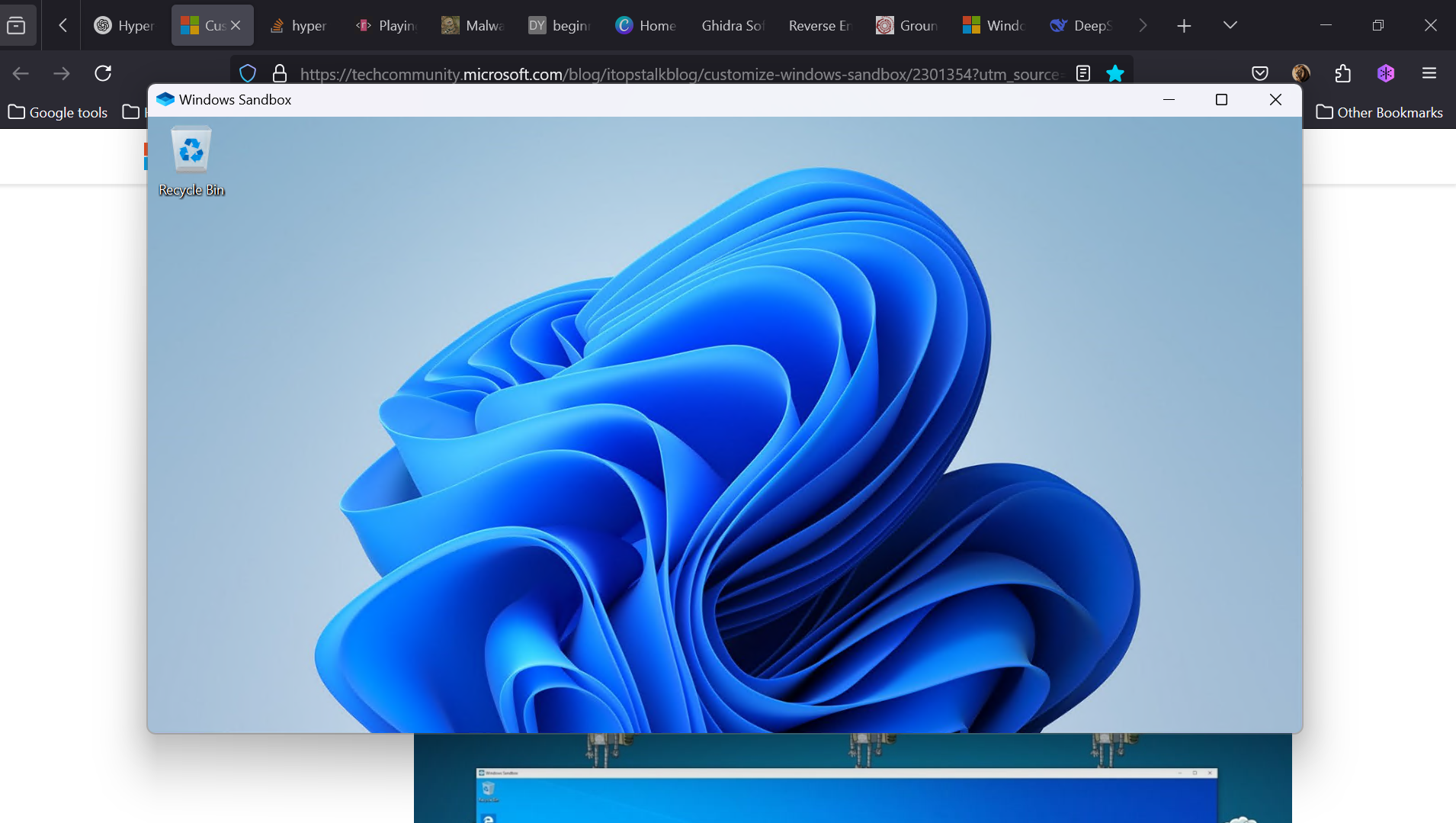The height and width of the screenshot is (823, 1456).
Task: Show site security lock information
Action: pyautogui.click(x=280, y=73)
